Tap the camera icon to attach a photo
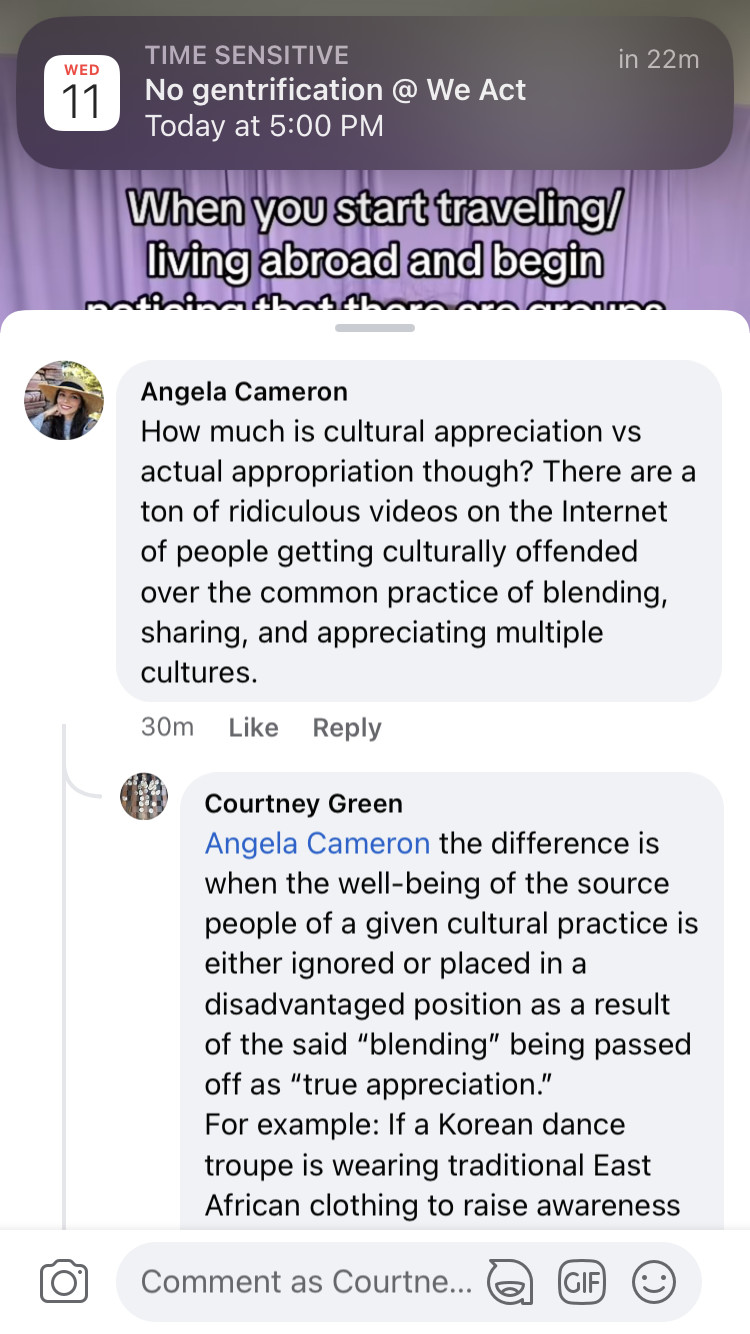 (x=64, y=1282)
